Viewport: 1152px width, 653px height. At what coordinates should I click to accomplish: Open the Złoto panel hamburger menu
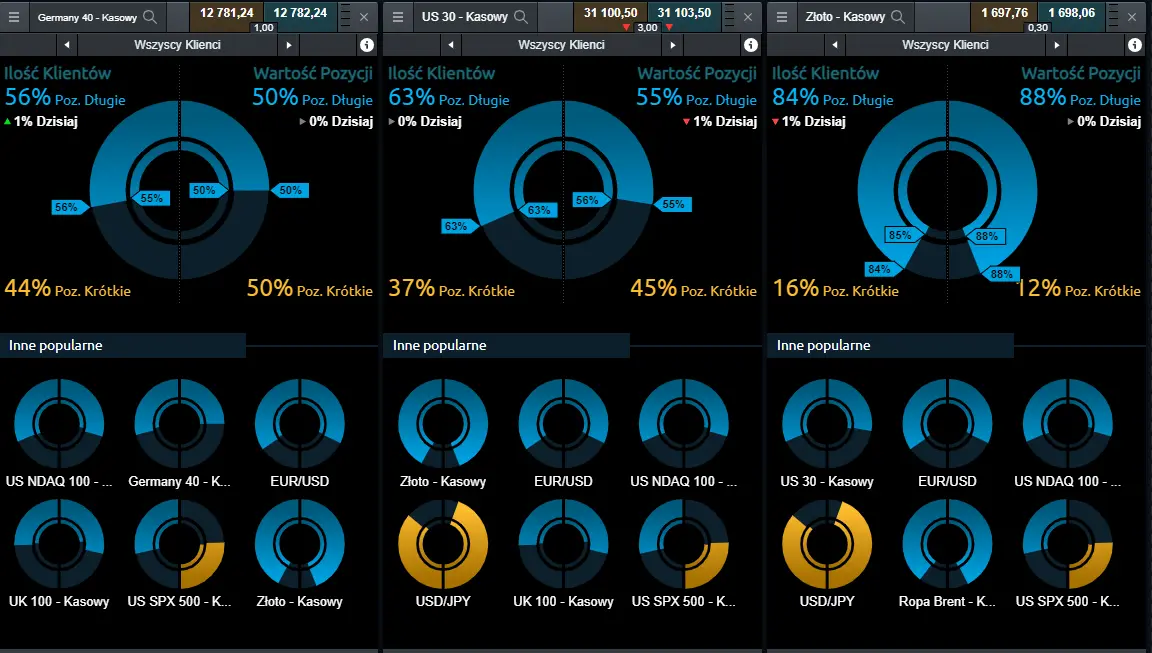tap(782, 16)
